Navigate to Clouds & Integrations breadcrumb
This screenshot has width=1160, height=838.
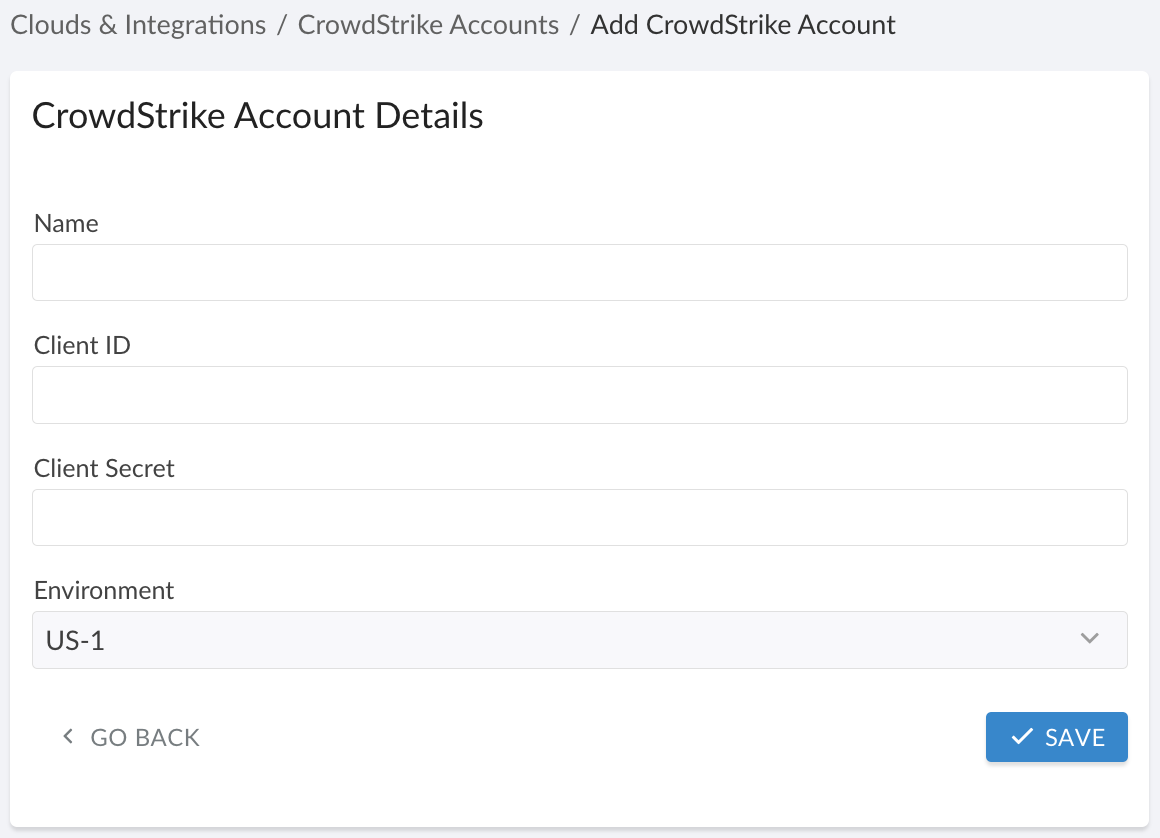point(138,24)
